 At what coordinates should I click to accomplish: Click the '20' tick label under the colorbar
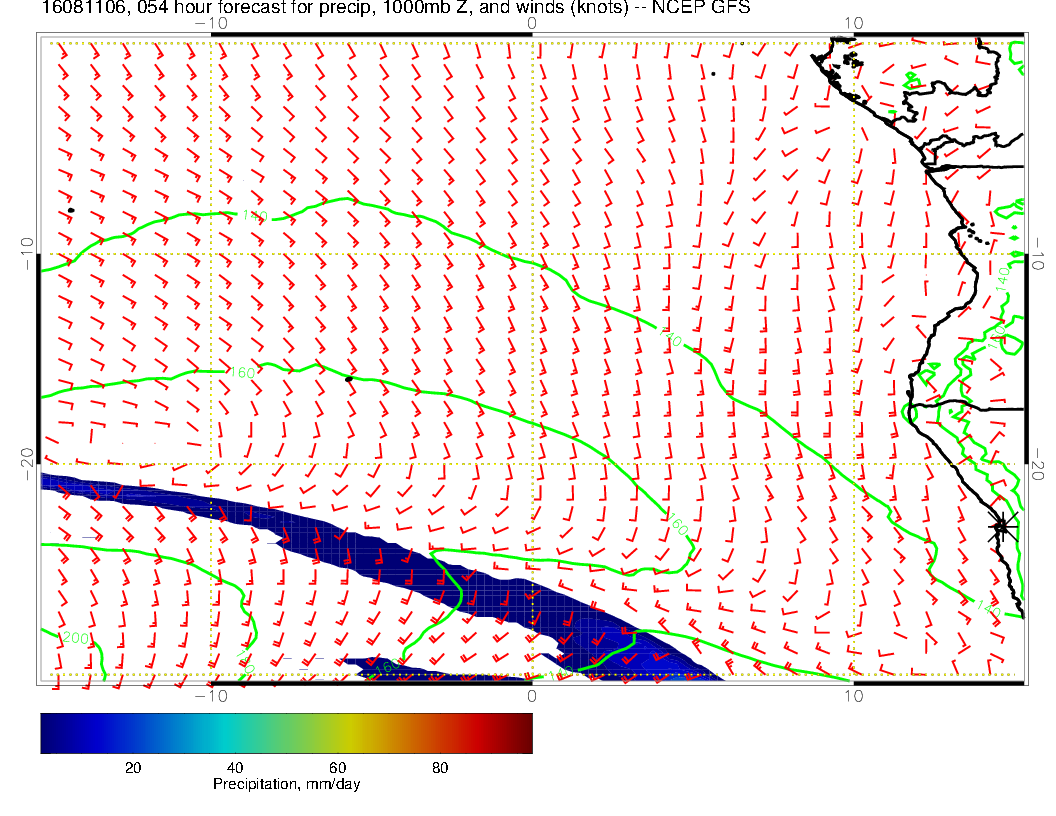click(132, 767)
